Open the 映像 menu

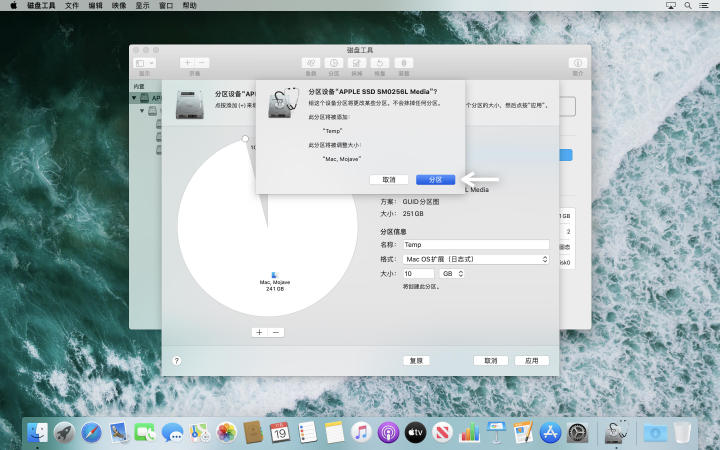[119, 6]
